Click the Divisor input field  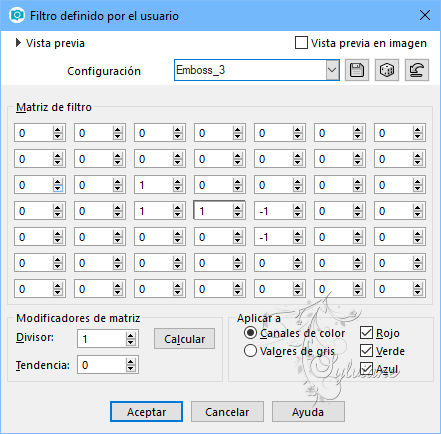pyautogui.click(x=102, y=339)
